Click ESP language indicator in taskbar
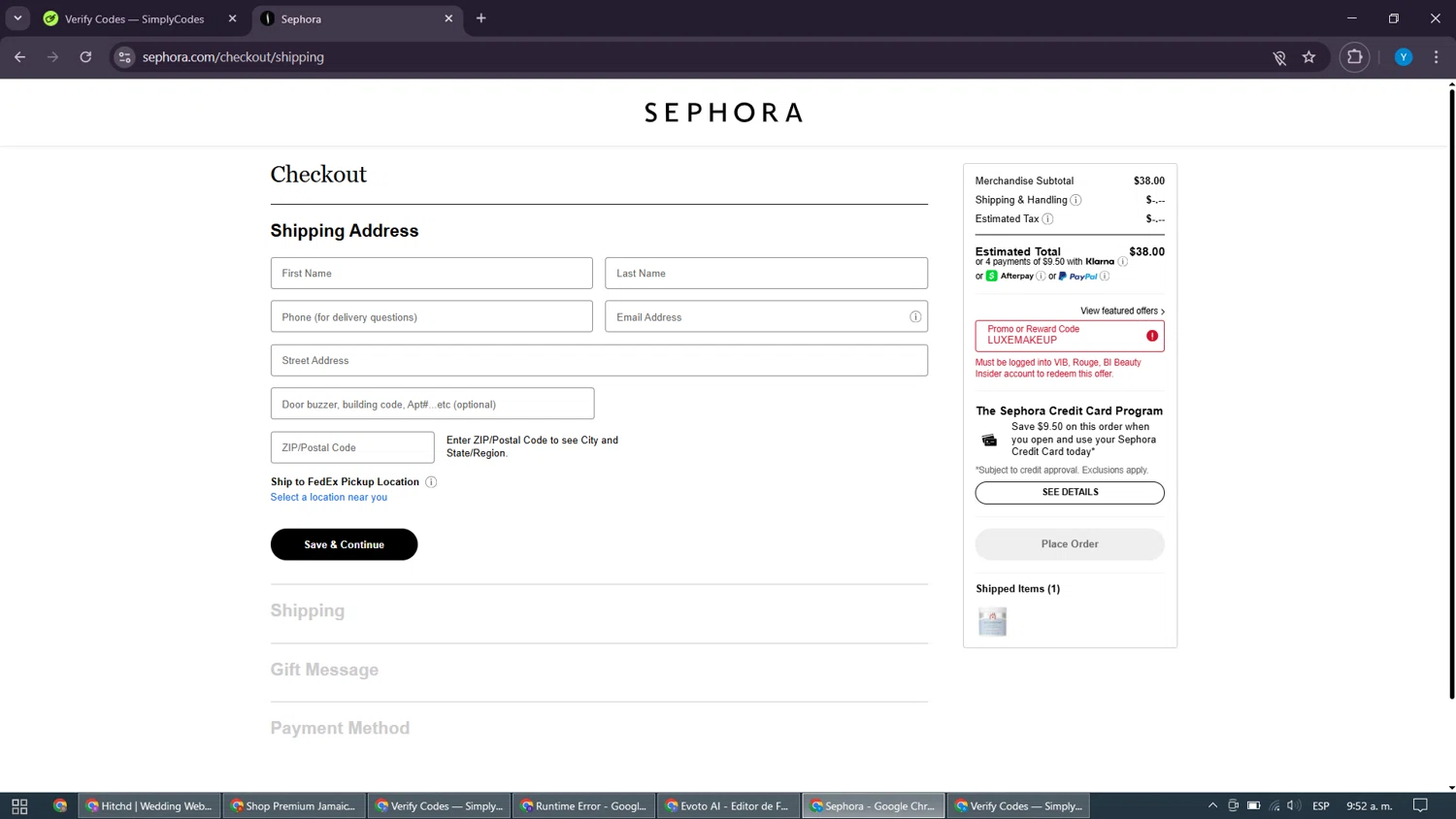 1321,806
